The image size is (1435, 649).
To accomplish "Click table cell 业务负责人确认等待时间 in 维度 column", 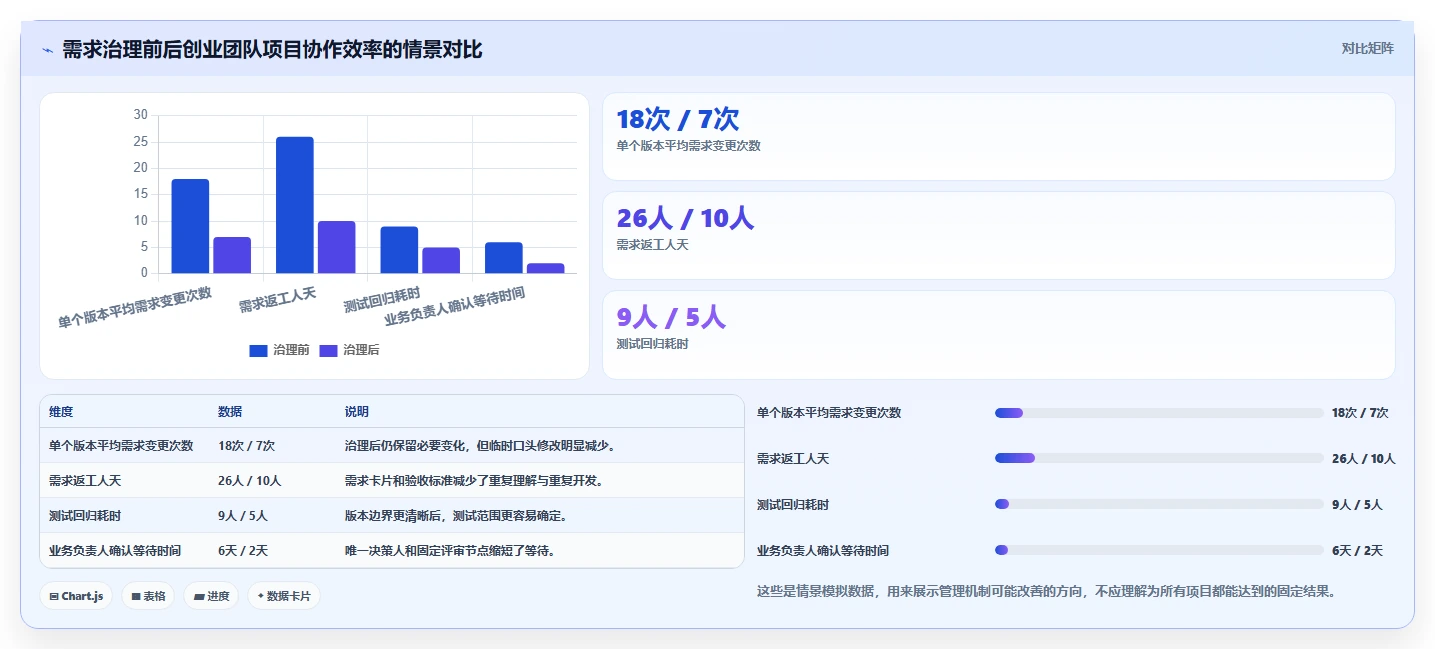I will click(x=115, y=551).
